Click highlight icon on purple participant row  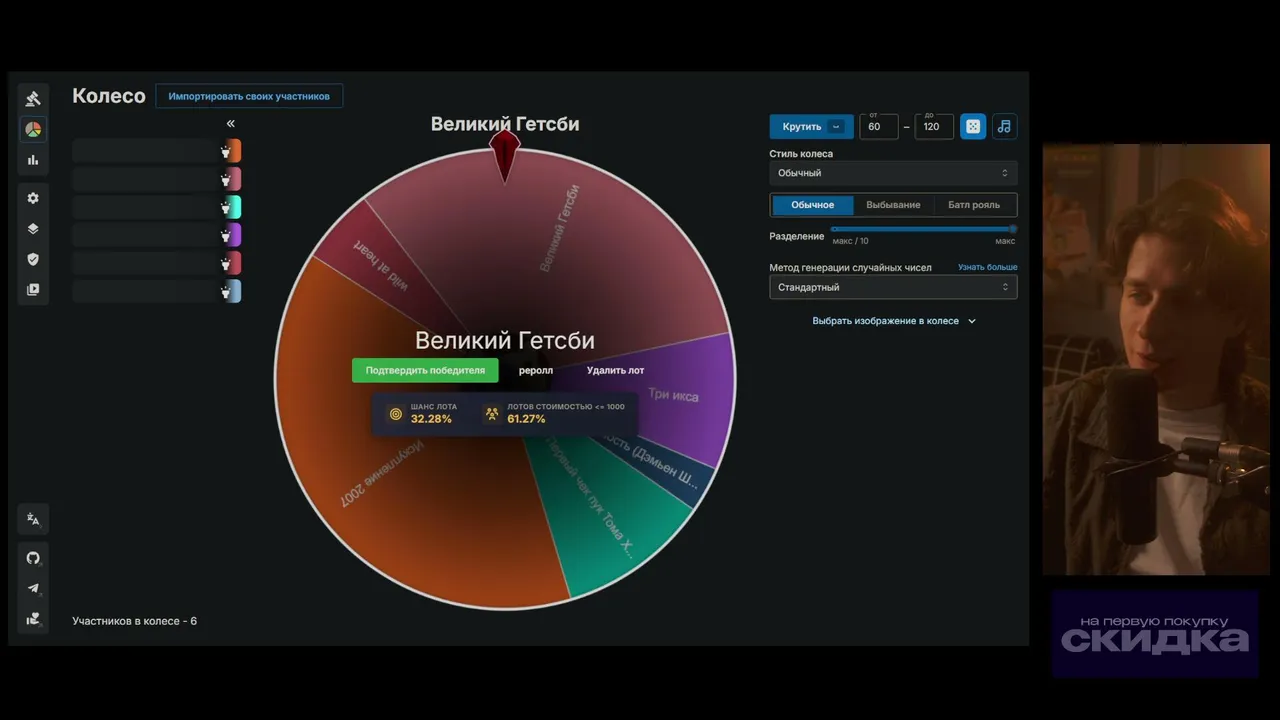pos(226,236)
